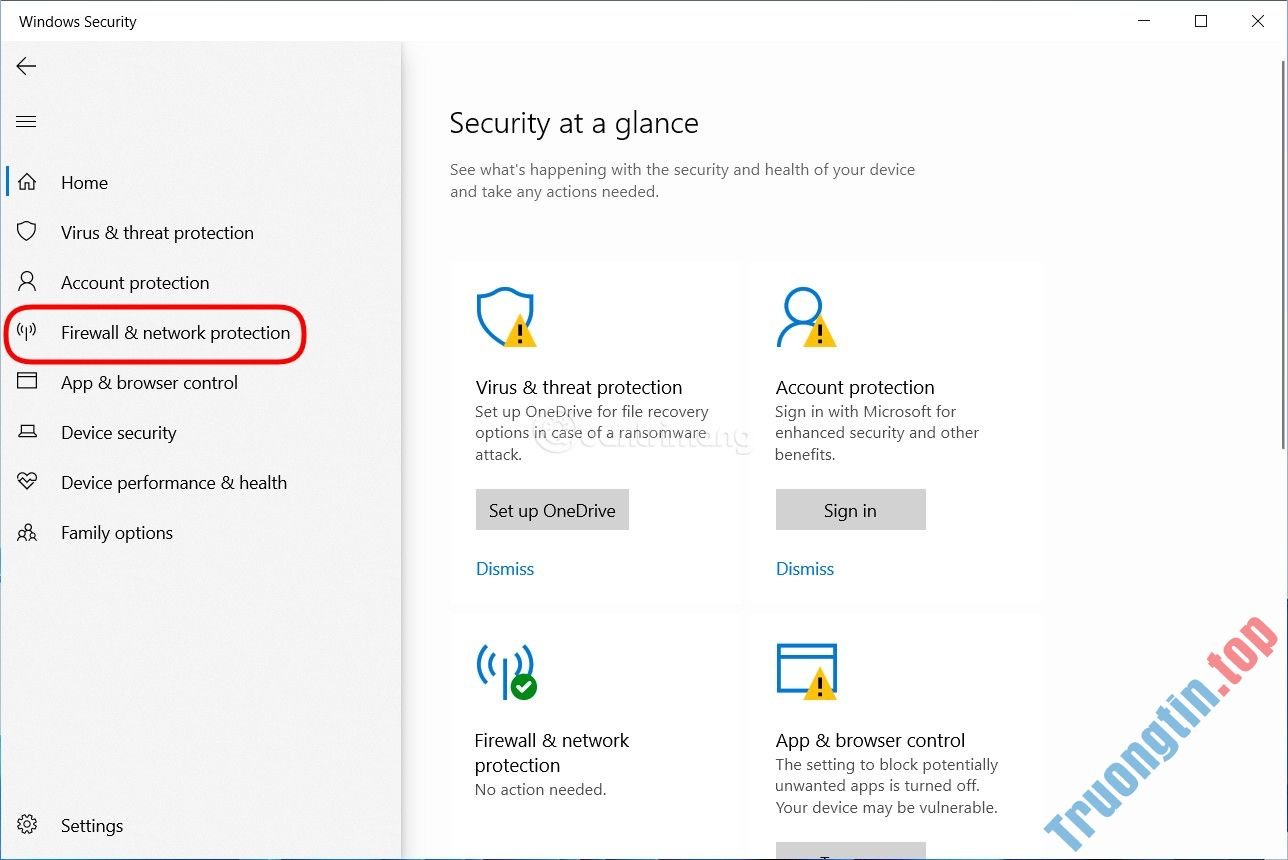Select the Device security laptop icon
Image resolution: width=1288 pixels, height=860 pixels.
tap(26, 432)
